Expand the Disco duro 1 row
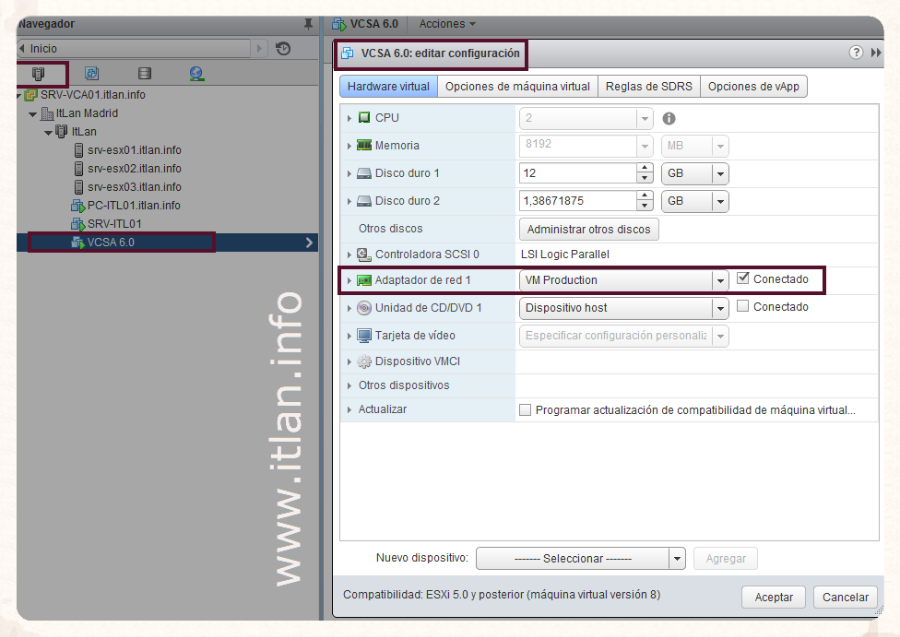The height and width of the screenshot is (637, 900). tap(349, 174)
